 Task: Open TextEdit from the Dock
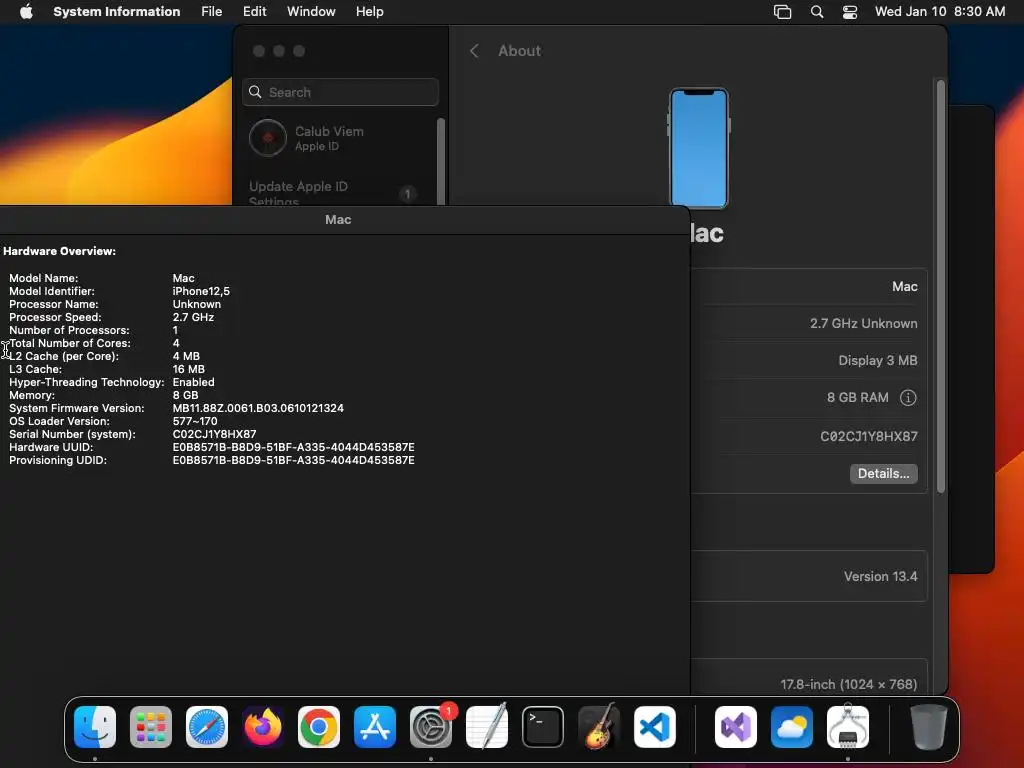click(x=487, y=727)
